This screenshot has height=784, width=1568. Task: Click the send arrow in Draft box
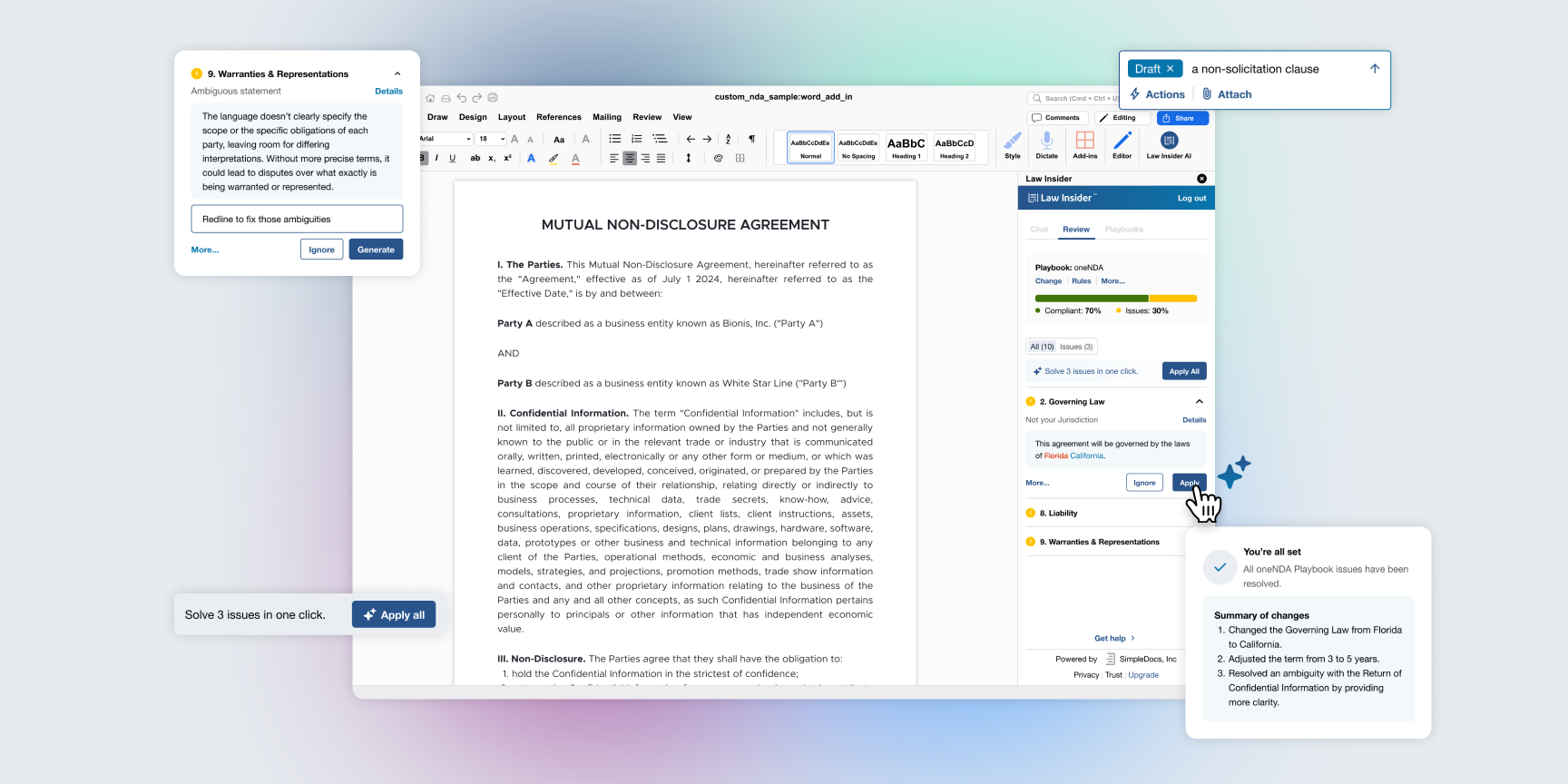(x=1375, y=69)
